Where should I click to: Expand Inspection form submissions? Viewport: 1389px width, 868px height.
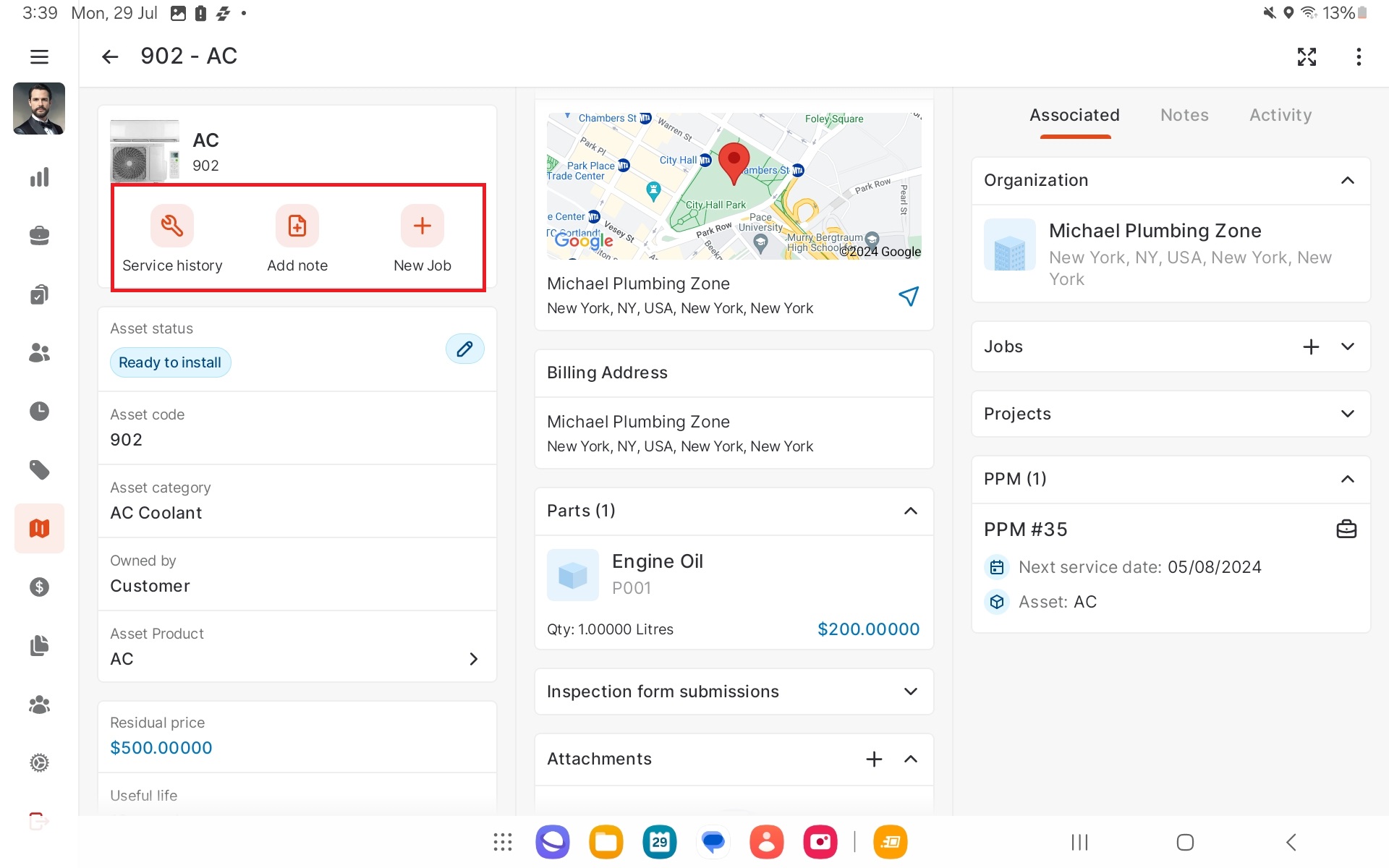coord(910,692)
